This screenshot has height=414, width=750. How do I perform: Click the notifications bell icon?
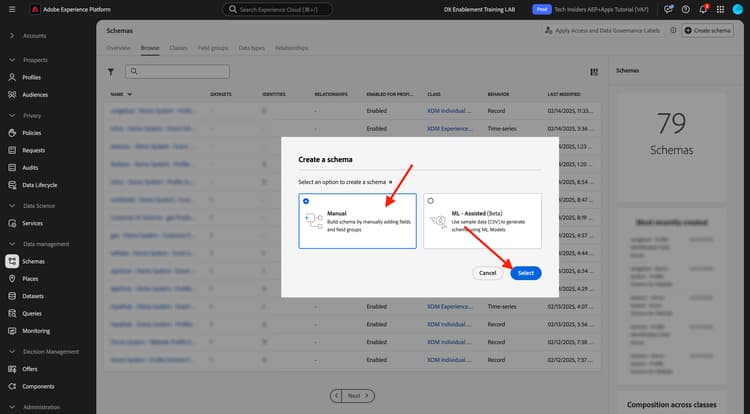point(703,10)
